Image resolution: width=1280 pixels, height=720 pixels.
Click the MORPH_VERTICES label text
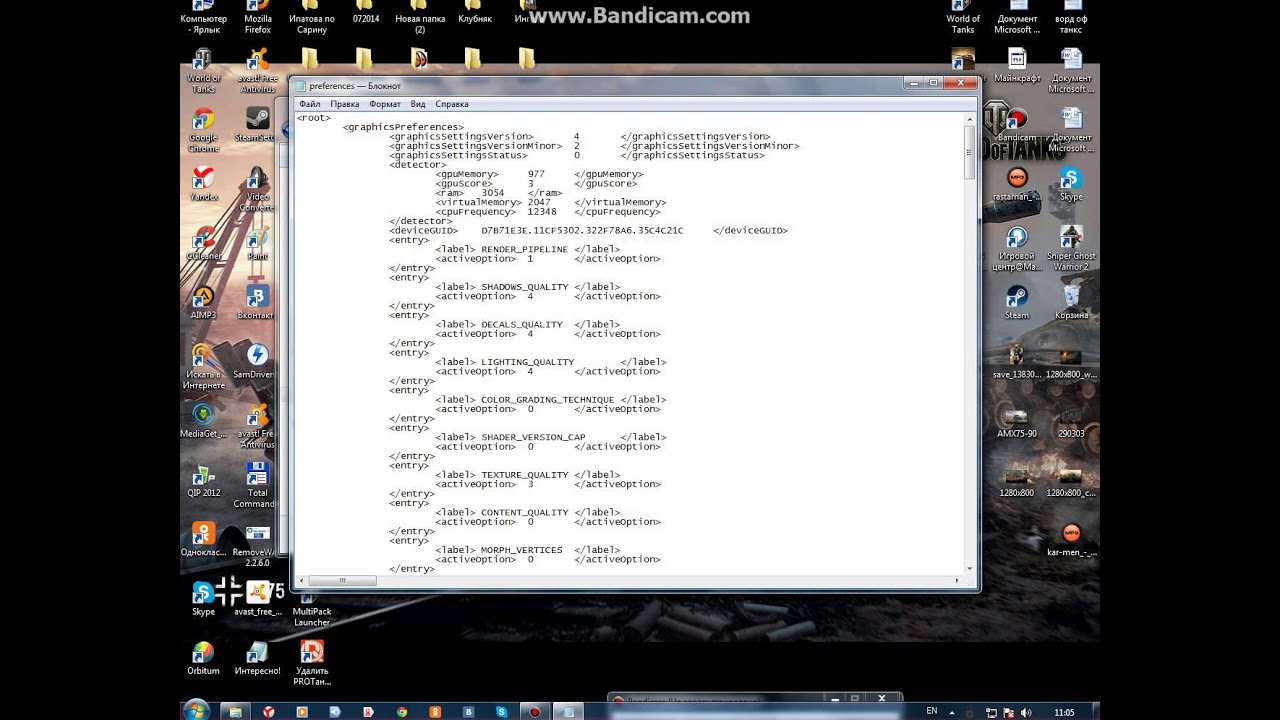tap(522, 550)
